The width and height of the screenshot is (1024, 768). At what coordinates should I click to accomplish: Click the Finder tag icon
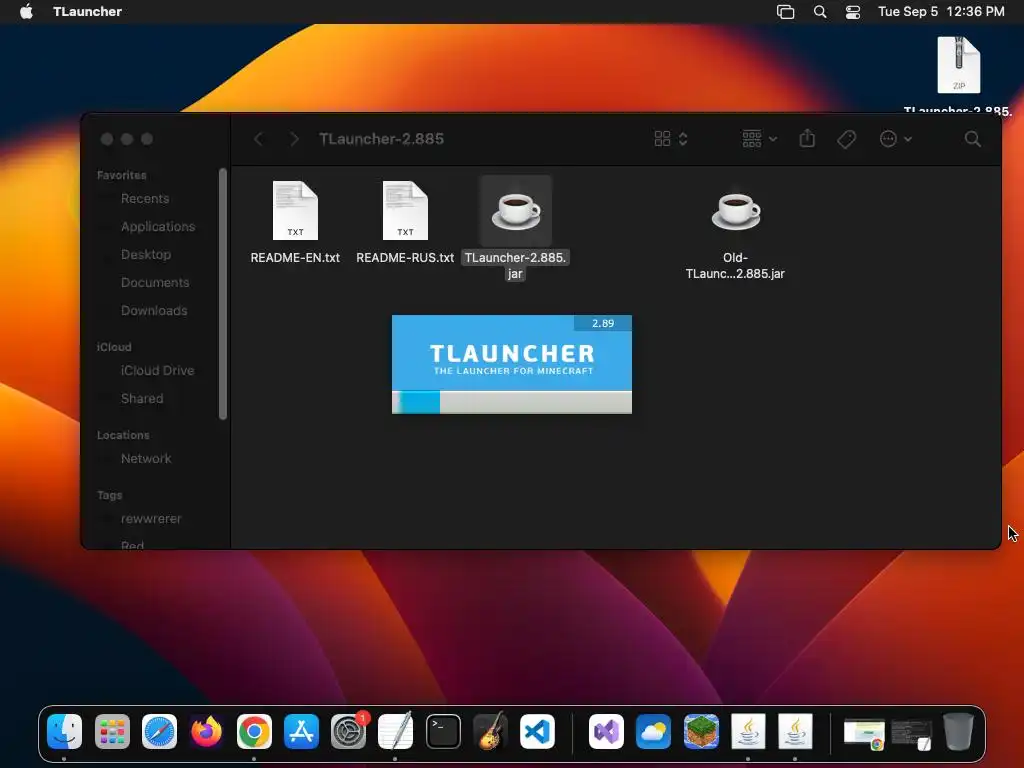tap(846, 138)
